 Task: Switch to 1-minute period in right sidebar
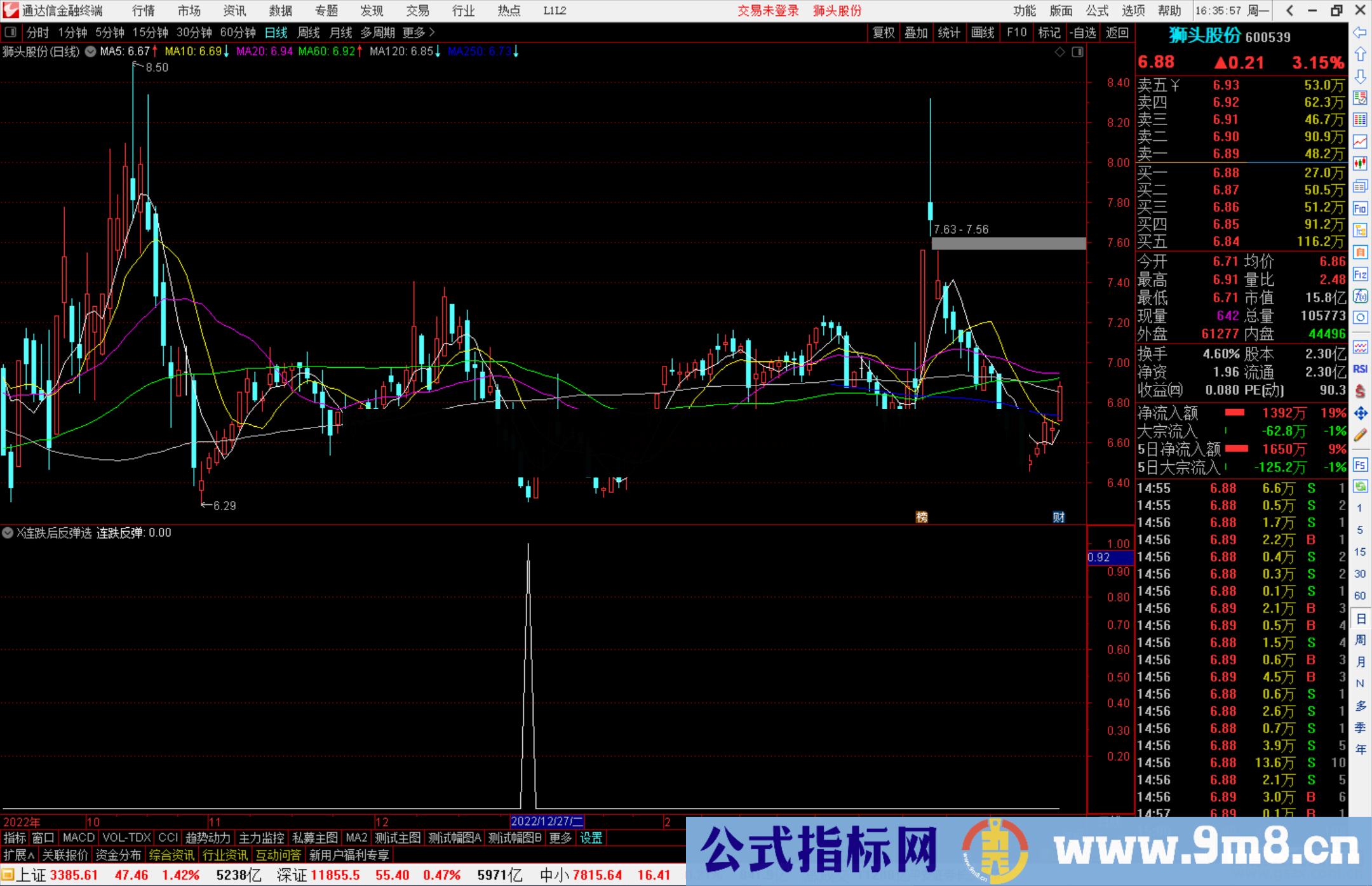(1359, 508)
